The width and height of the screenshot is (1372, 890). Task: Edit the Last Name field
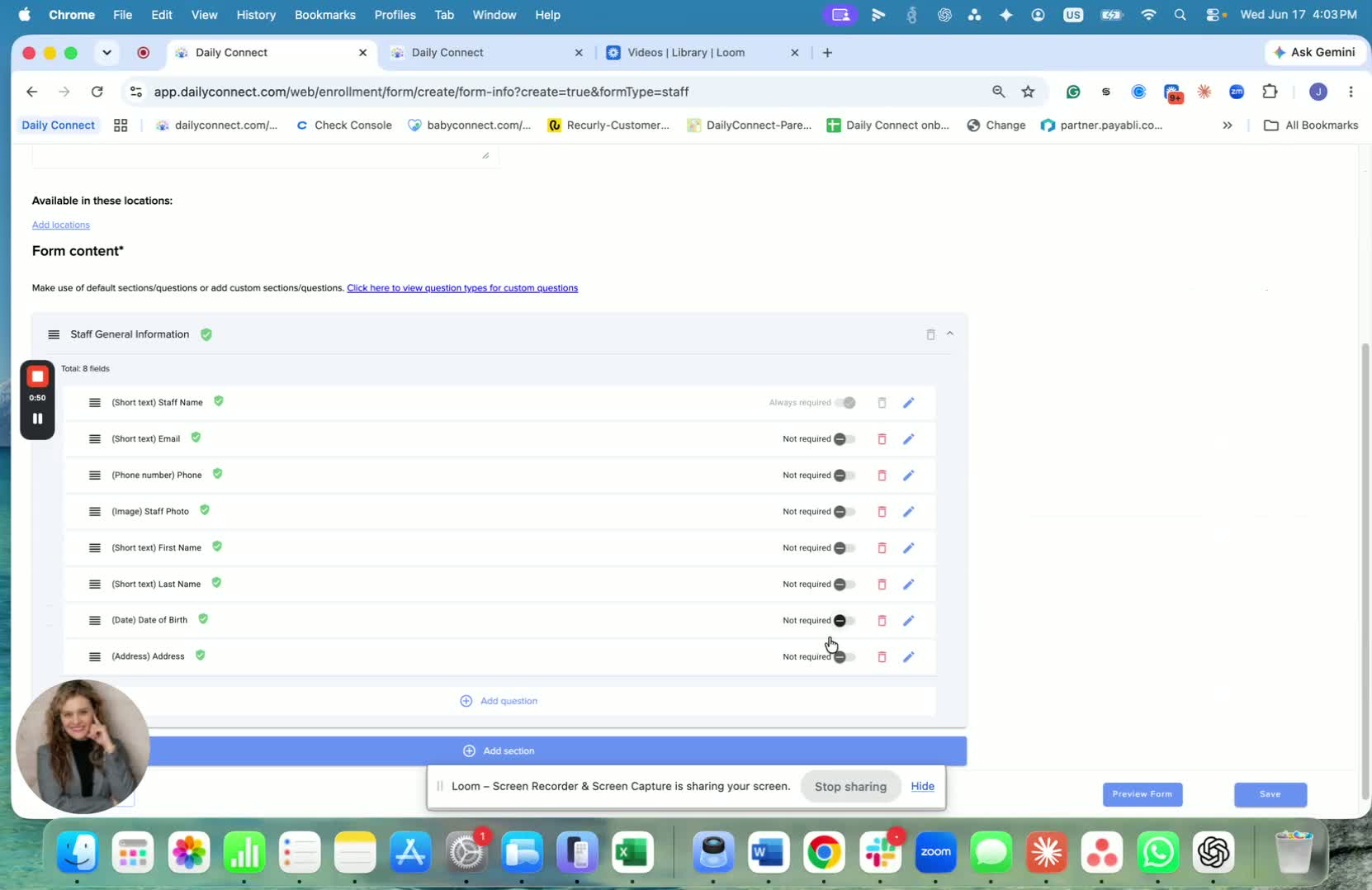(x=908, y=585)
